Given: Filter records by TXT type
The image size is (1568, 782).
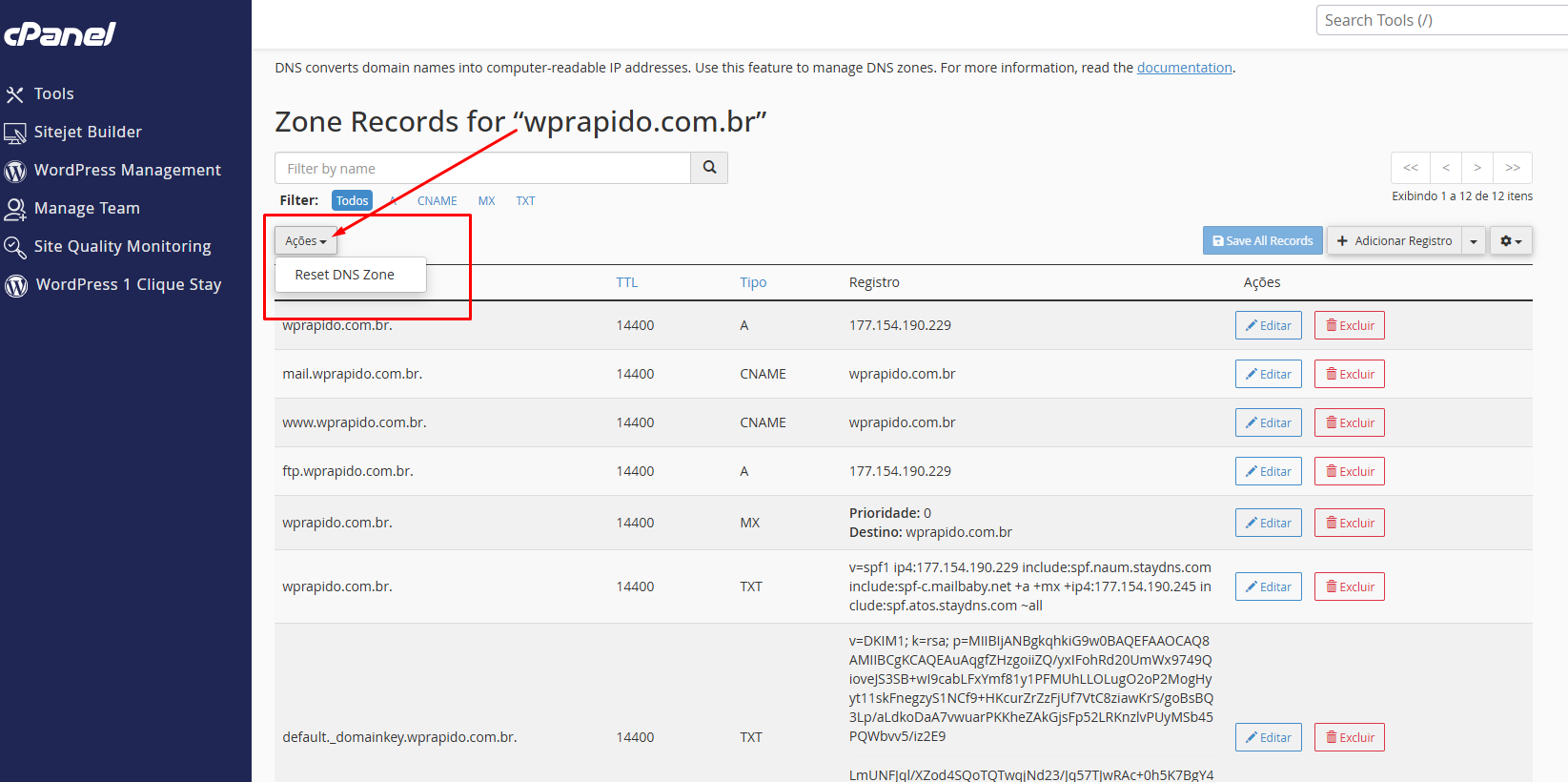Looking at the screenshot, I should pyautogui.click(x=525, y=200).
